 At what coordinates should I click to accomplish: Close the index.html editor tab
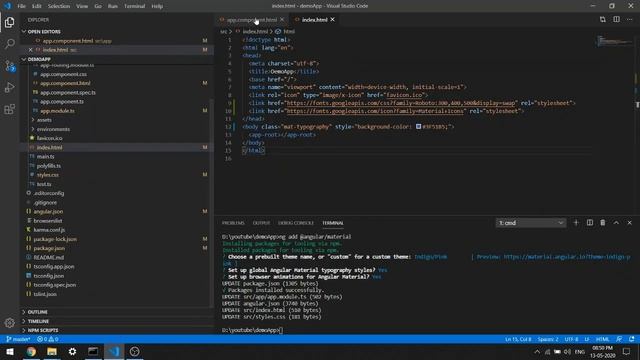tap(333, 20)
